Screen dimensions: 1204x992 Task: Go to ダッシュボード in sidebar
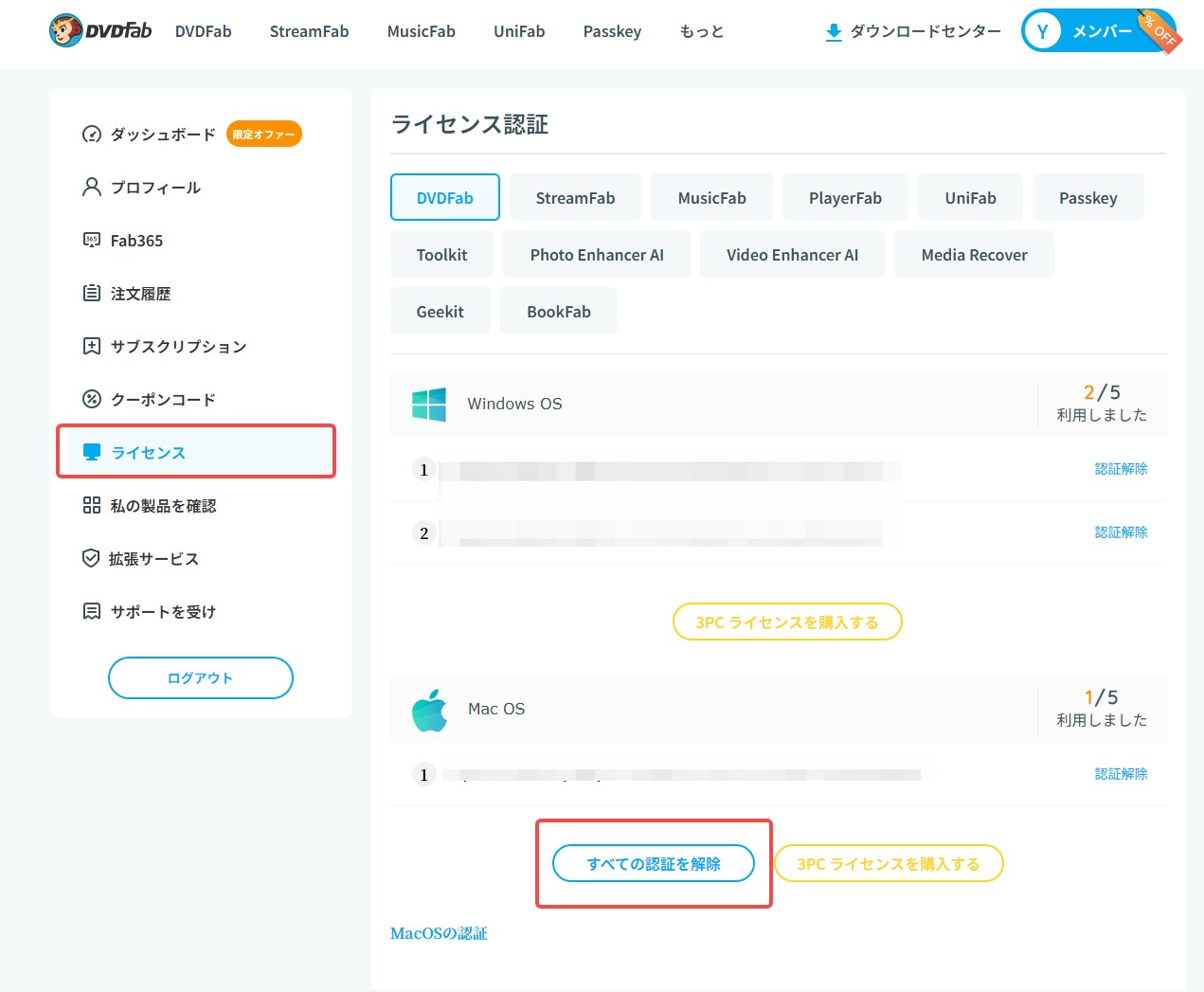163,135
